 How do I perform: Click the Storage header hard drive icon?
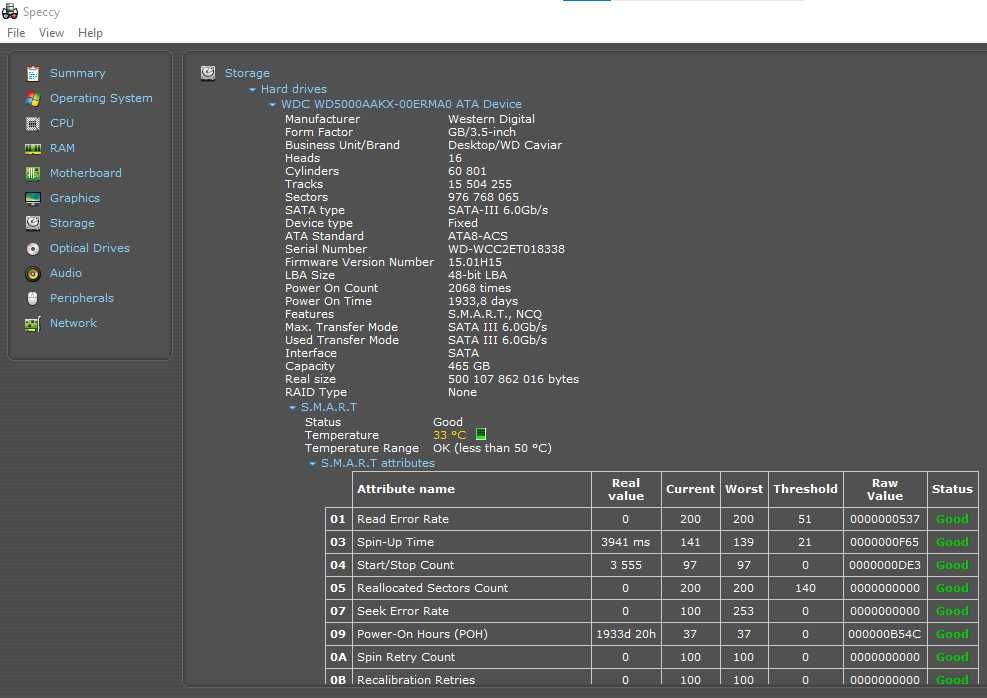tap(208, 73)
